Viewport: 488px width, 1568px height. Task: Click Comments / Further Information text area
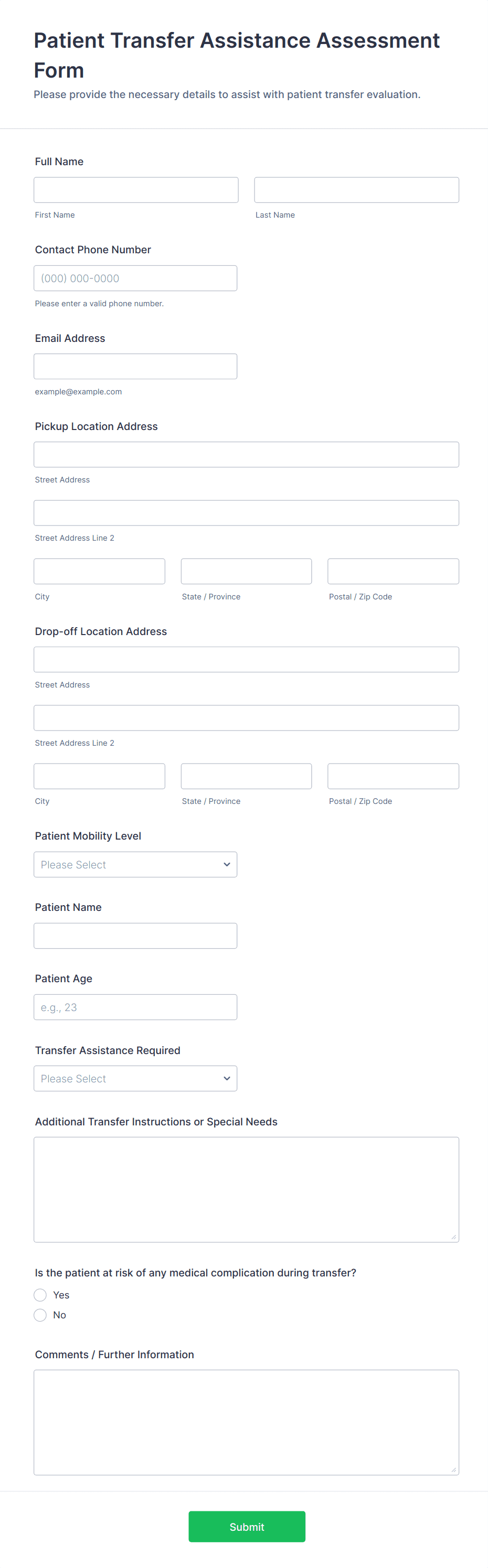click(246, 1422)
